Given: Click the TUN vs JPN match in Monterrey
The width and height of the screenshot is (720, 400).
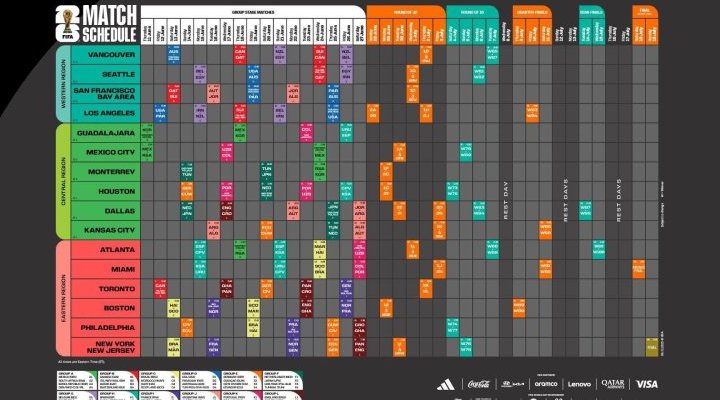Looking at the screenshot, I should 267,172.
